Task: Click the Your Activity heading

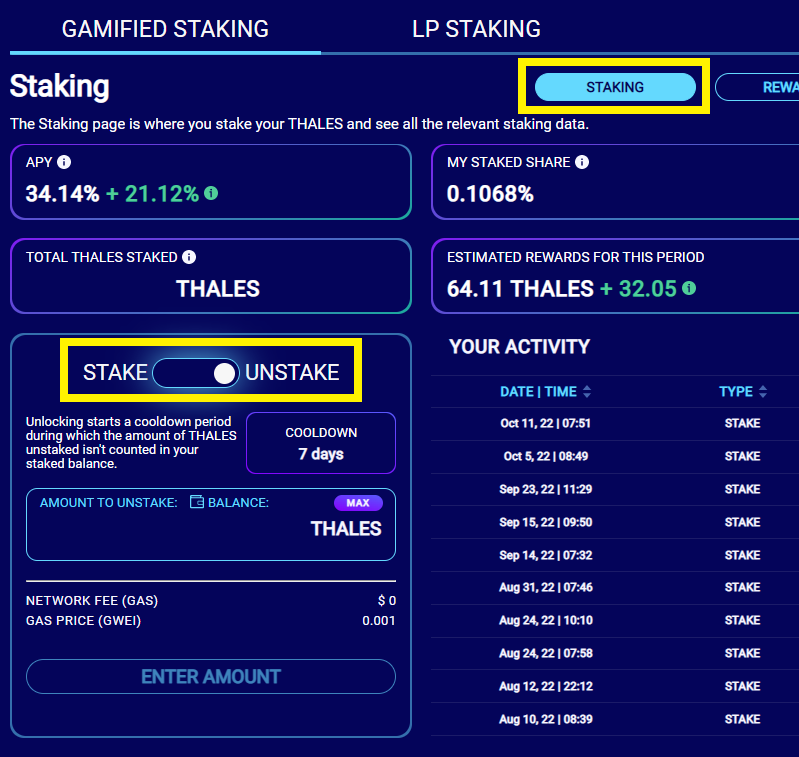Action: pyautogui.click(x=519, y=347)
